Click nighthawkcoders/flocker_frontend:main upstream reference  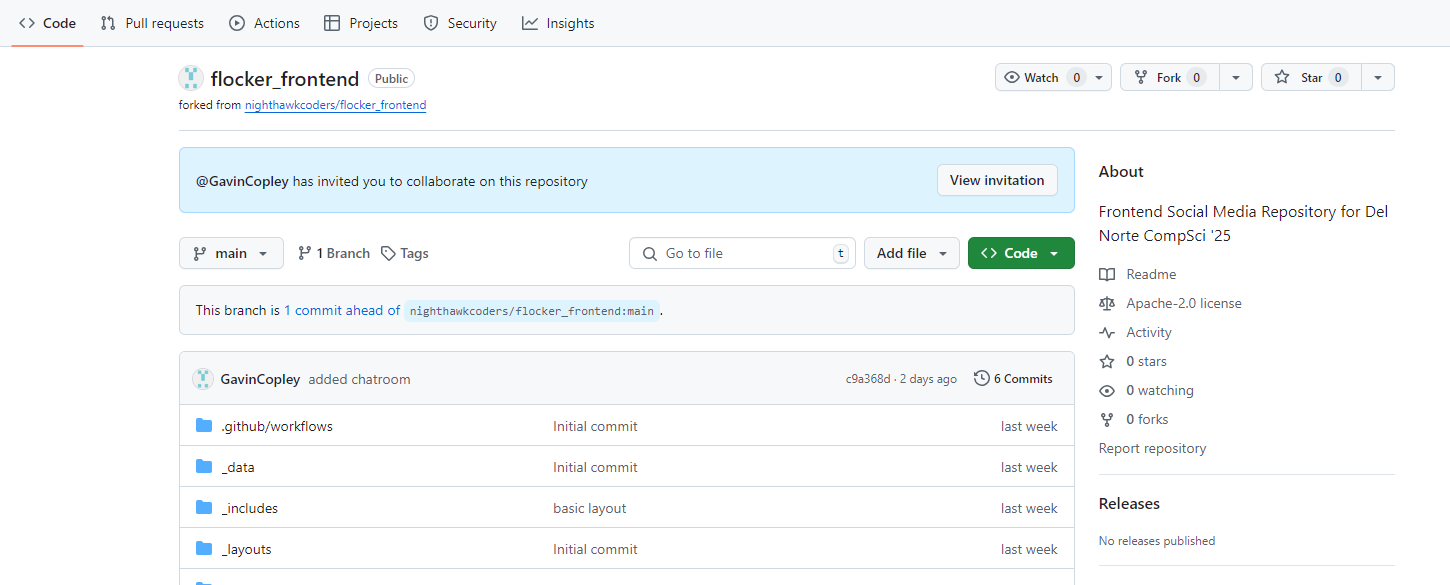(532, 311)
